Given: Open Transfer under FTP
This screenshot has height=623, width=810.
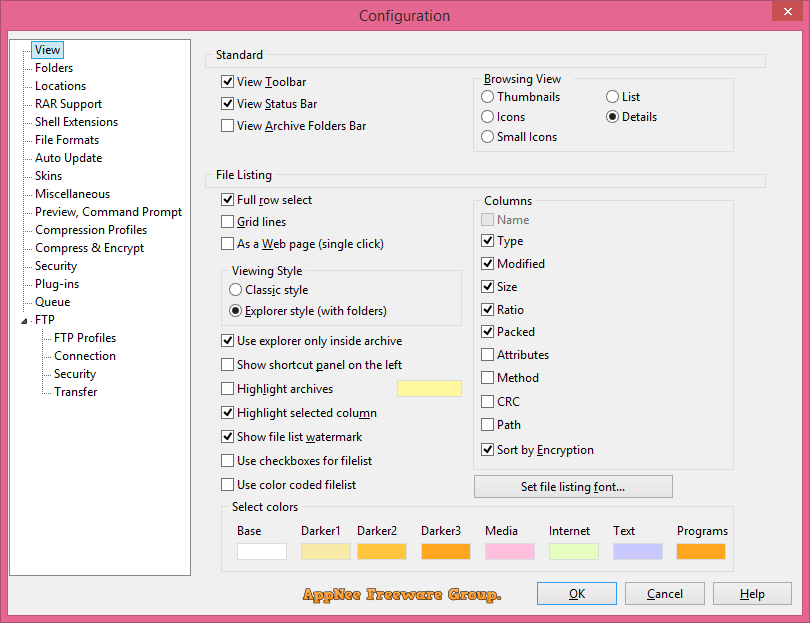Looking at the screenshot, I should coord(75,392).
